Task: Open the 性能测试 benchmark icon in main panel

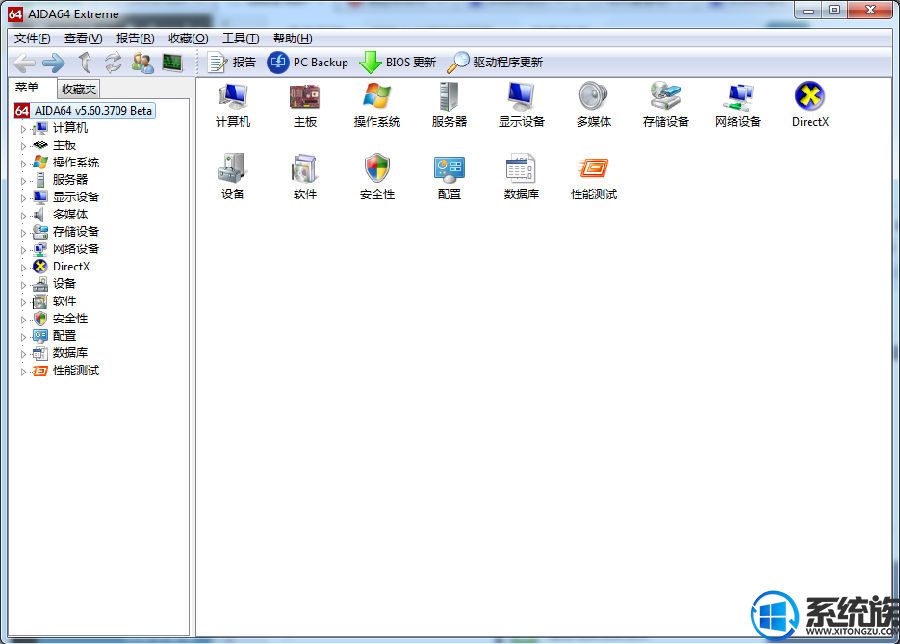Action: pos(593,169)
